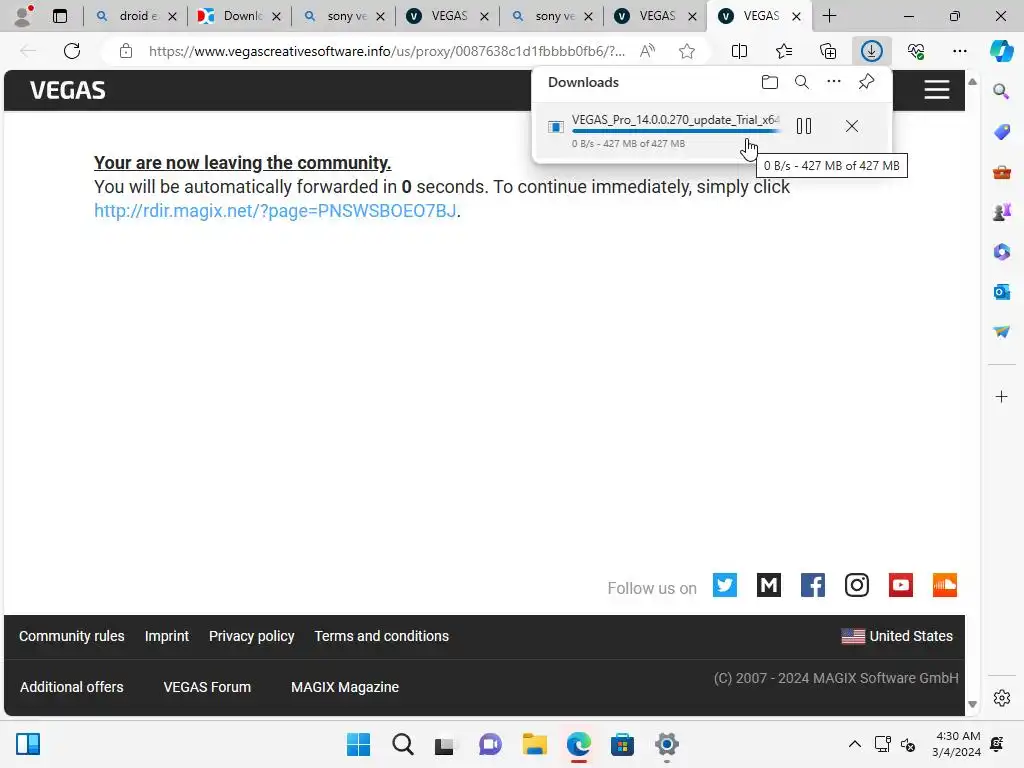Toggle split screen view
This screenshot has width=1024, height=768.
739,51
